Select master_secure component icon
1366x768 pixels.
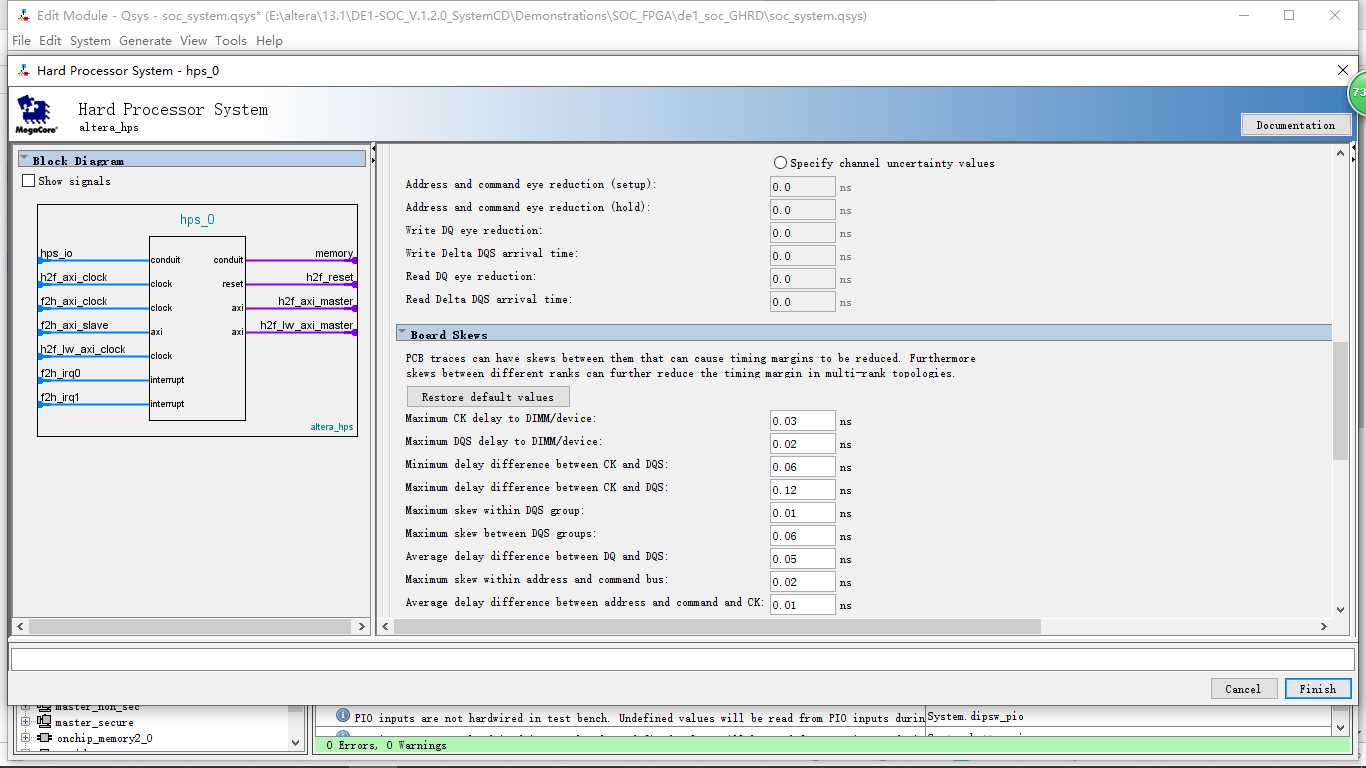pos(44,722)
